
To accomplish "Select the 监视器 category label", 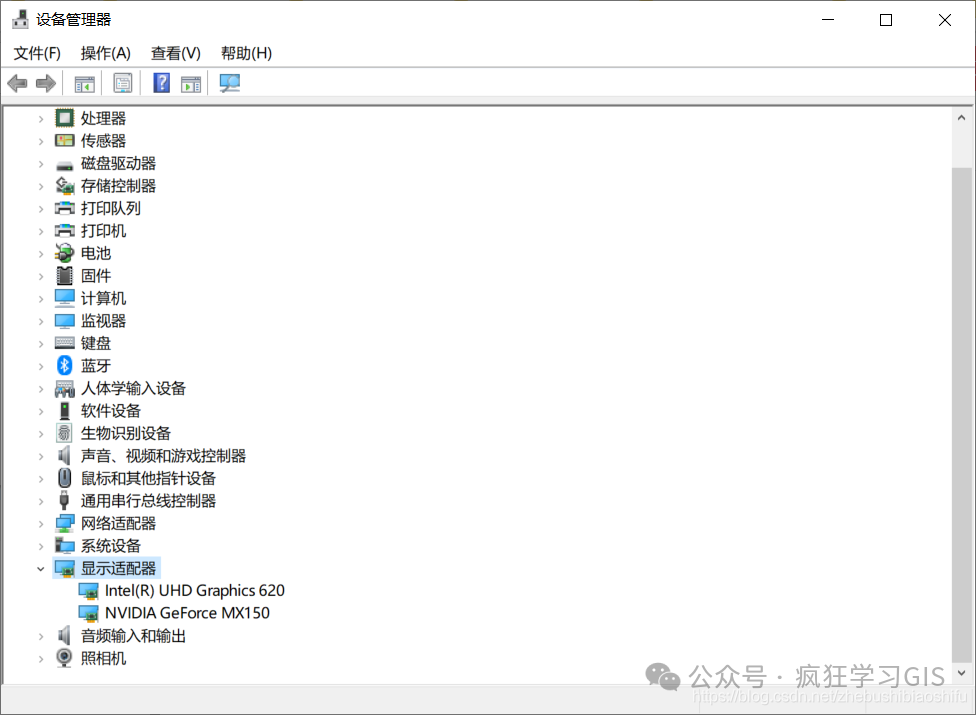I will click(x=103, y=320).
